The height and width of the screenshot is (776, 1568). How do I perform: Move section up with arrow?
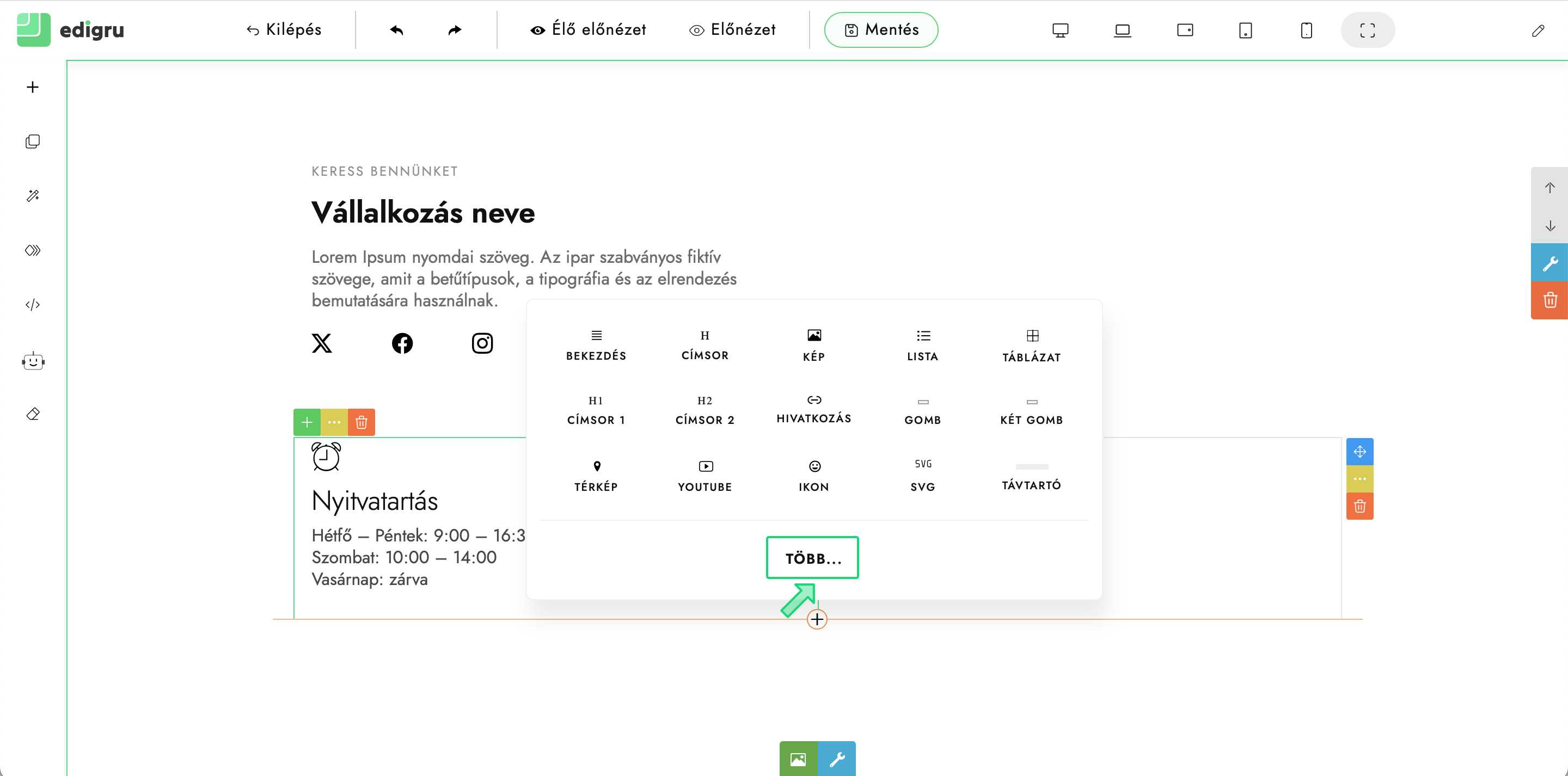(1549, 188)
